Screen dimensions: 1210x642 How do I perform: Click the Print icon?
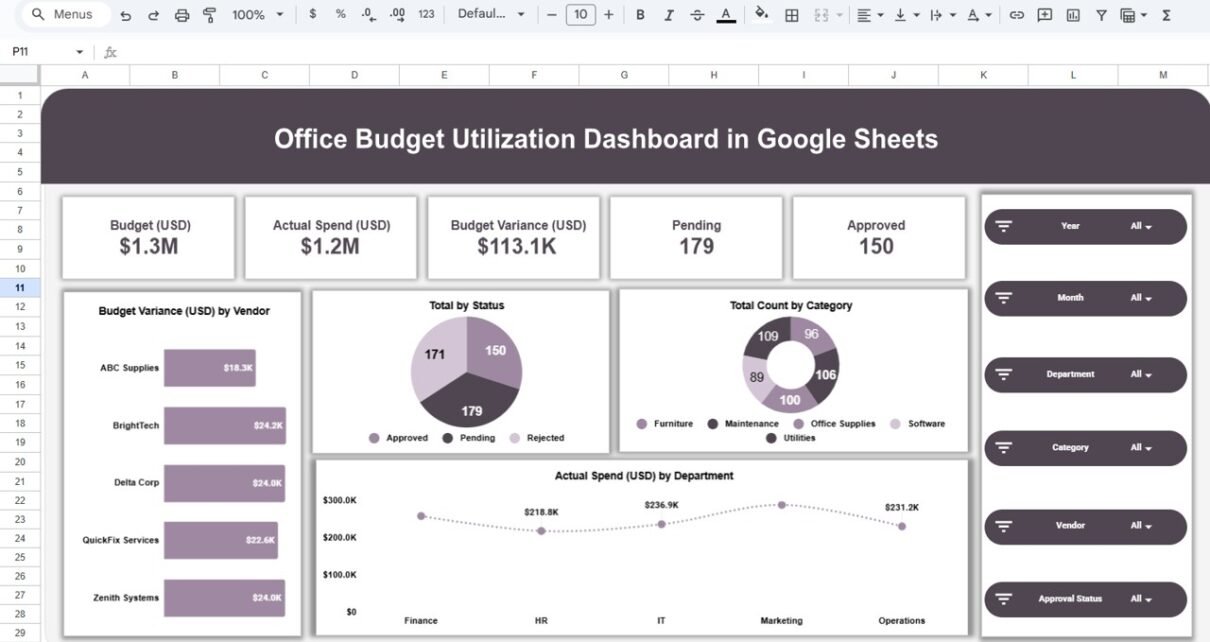click(x=181, y=15)
